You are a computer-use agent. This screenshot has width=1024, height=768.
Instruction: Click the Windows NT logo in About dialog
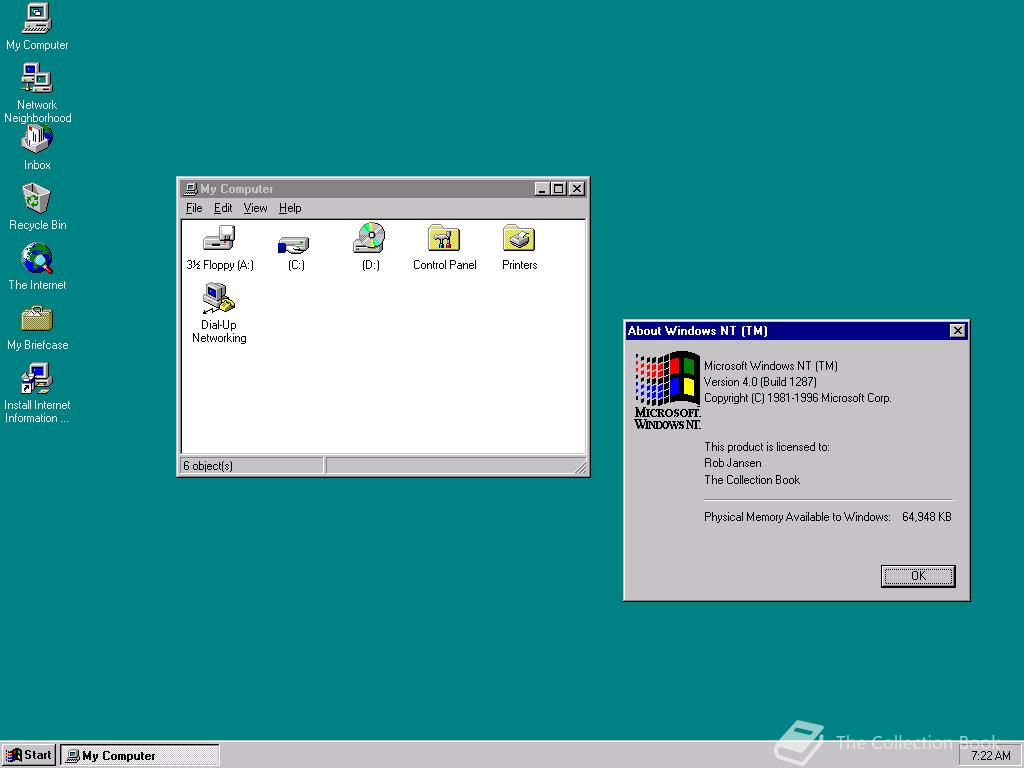(667, 390)
